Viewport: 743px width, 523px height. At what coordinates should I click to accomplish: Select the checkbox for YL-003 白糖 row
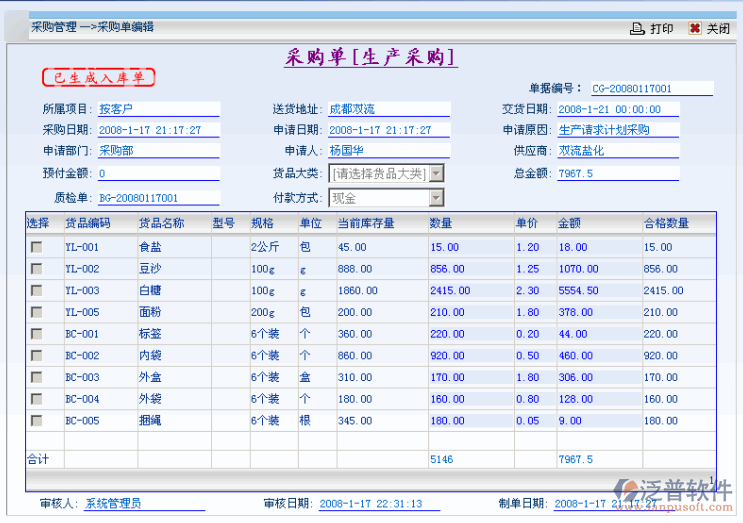pos(36,291)
